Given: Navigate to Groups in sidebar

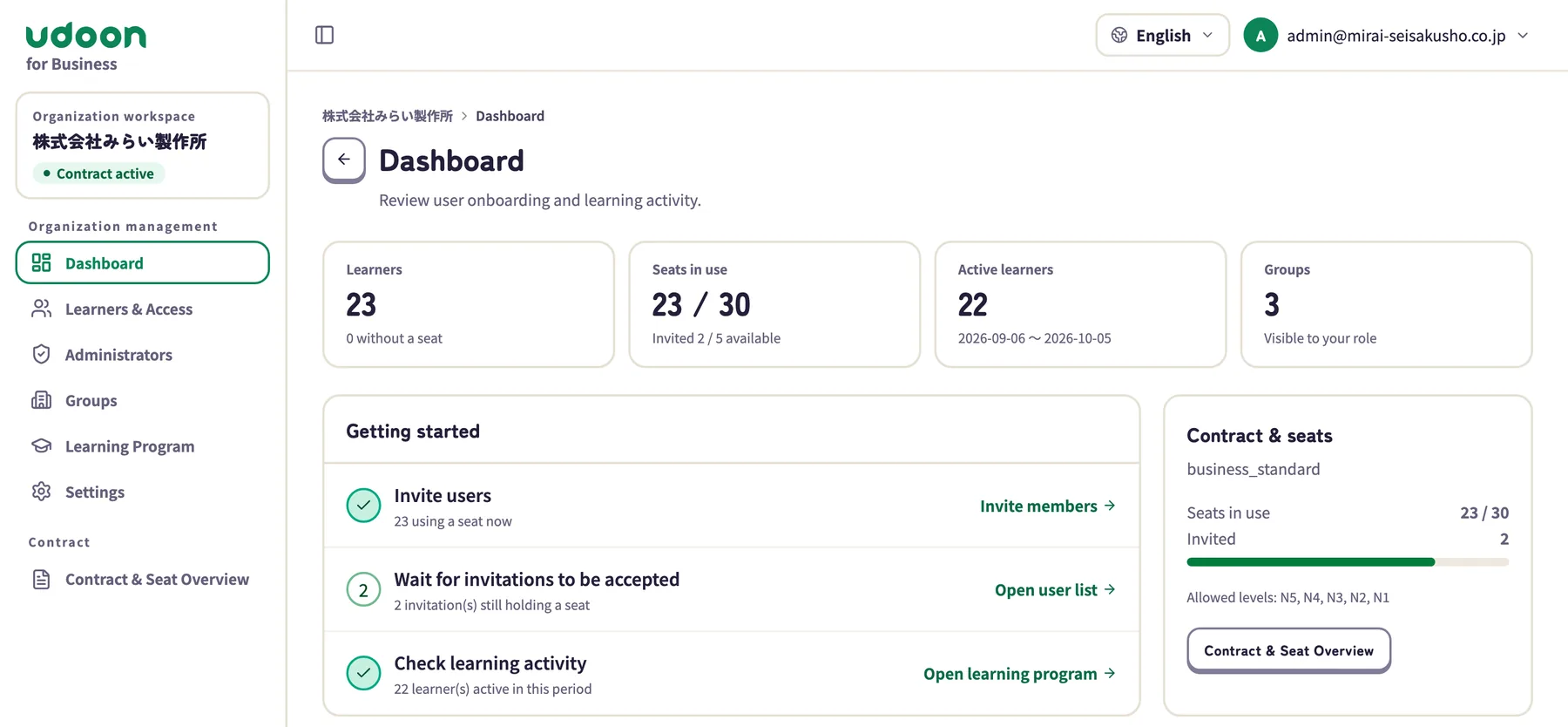Looking at the screenshot, I should coord(143,400).
